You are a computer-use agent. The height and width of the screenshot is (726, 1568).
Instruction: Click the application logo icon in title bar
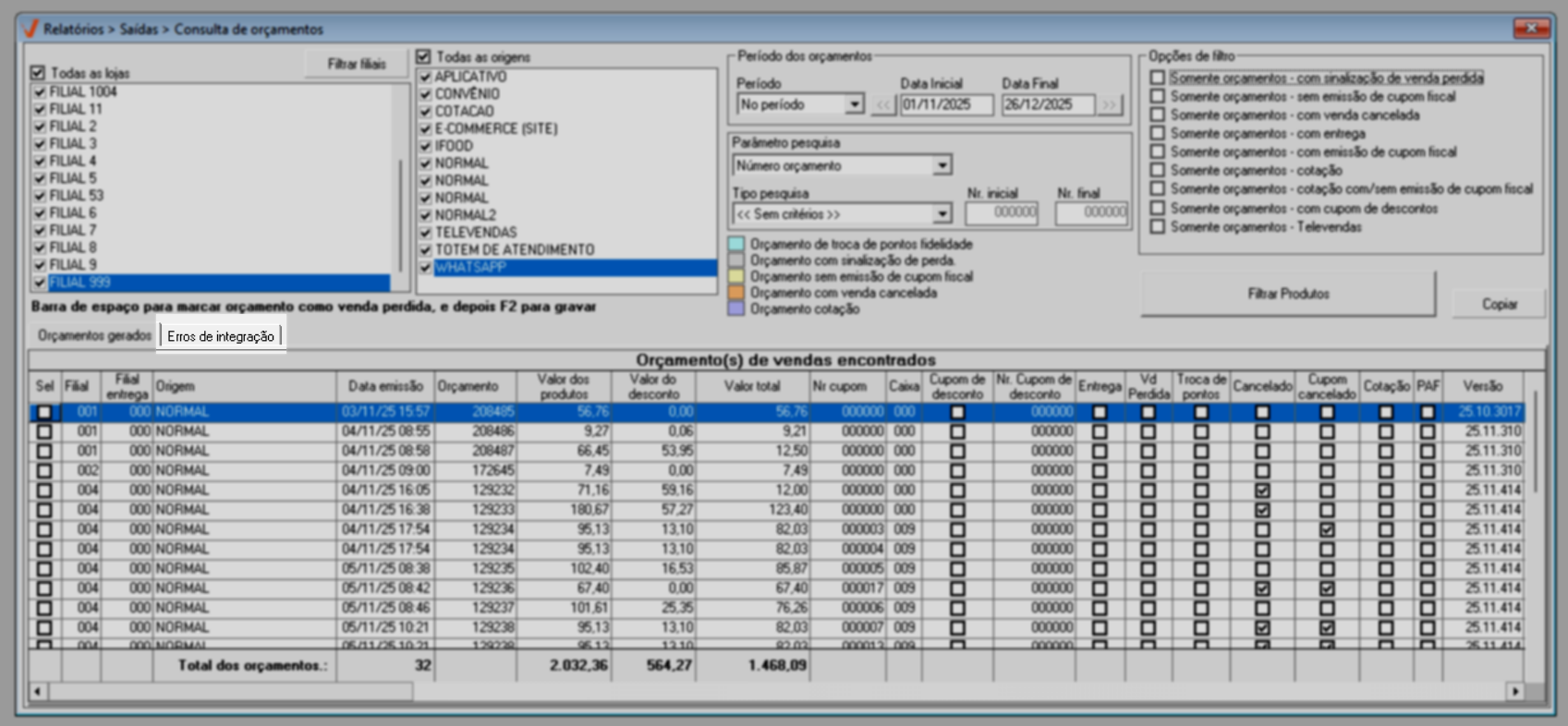point(30,29)
